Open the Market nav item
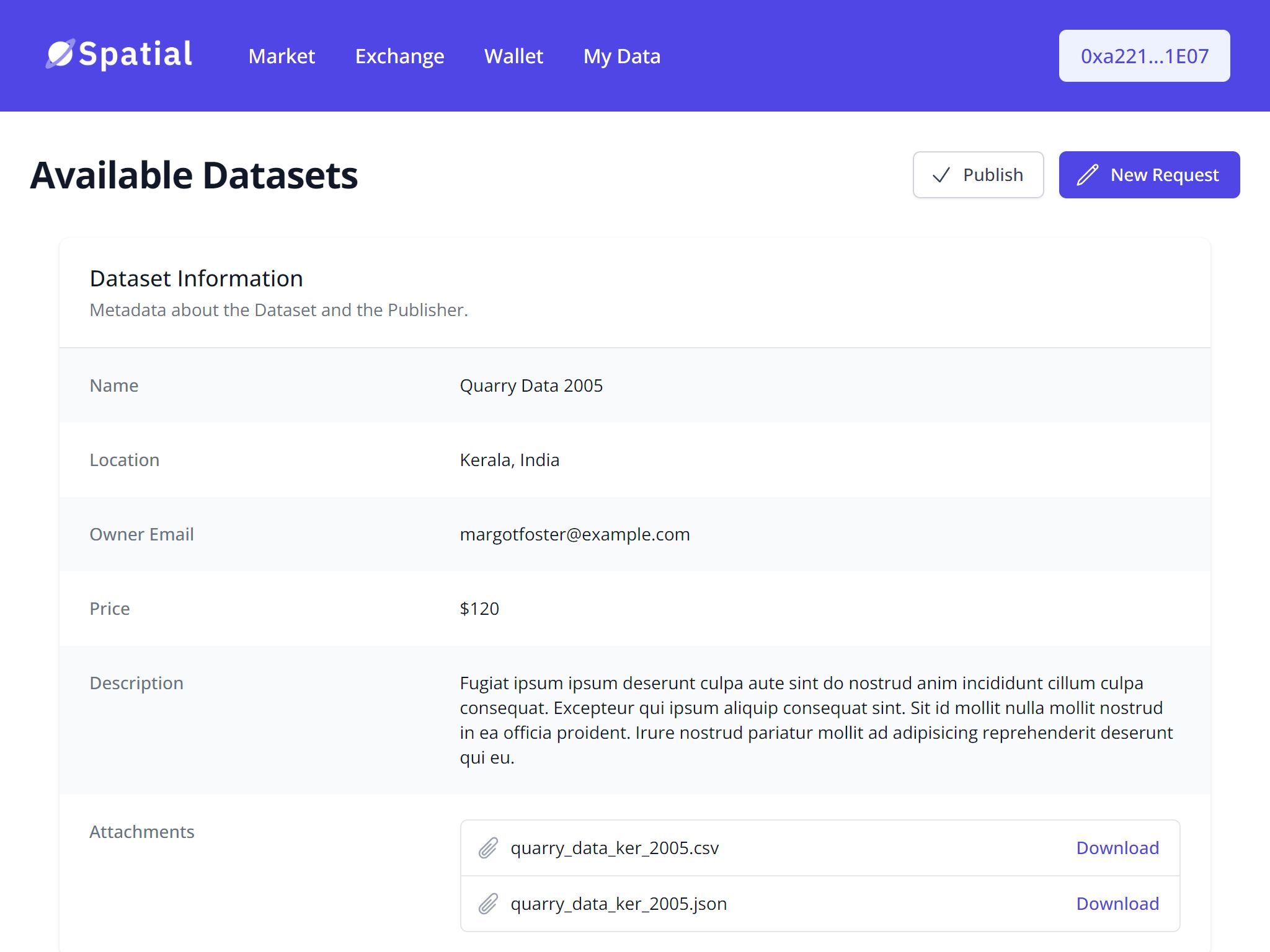This screenshot has width=1270, height=952. [282, 56]
